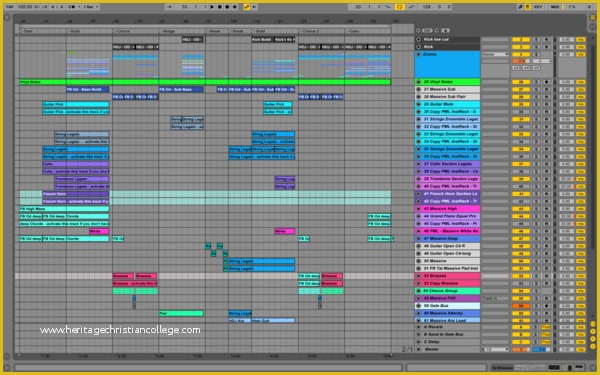
Task: Show or hide the detail view
Action: 592,368
